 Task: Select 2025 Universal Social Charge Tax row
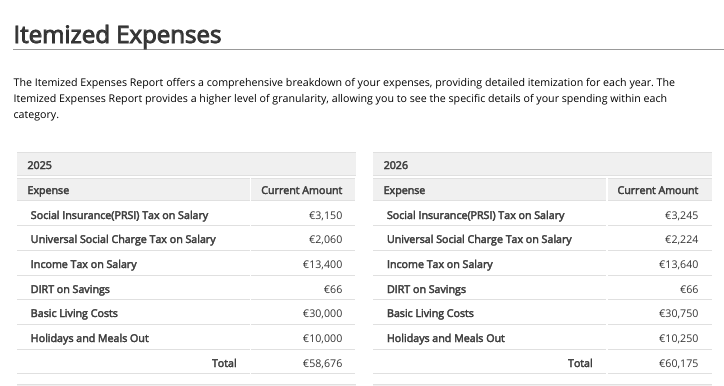(x=186, y=239)
